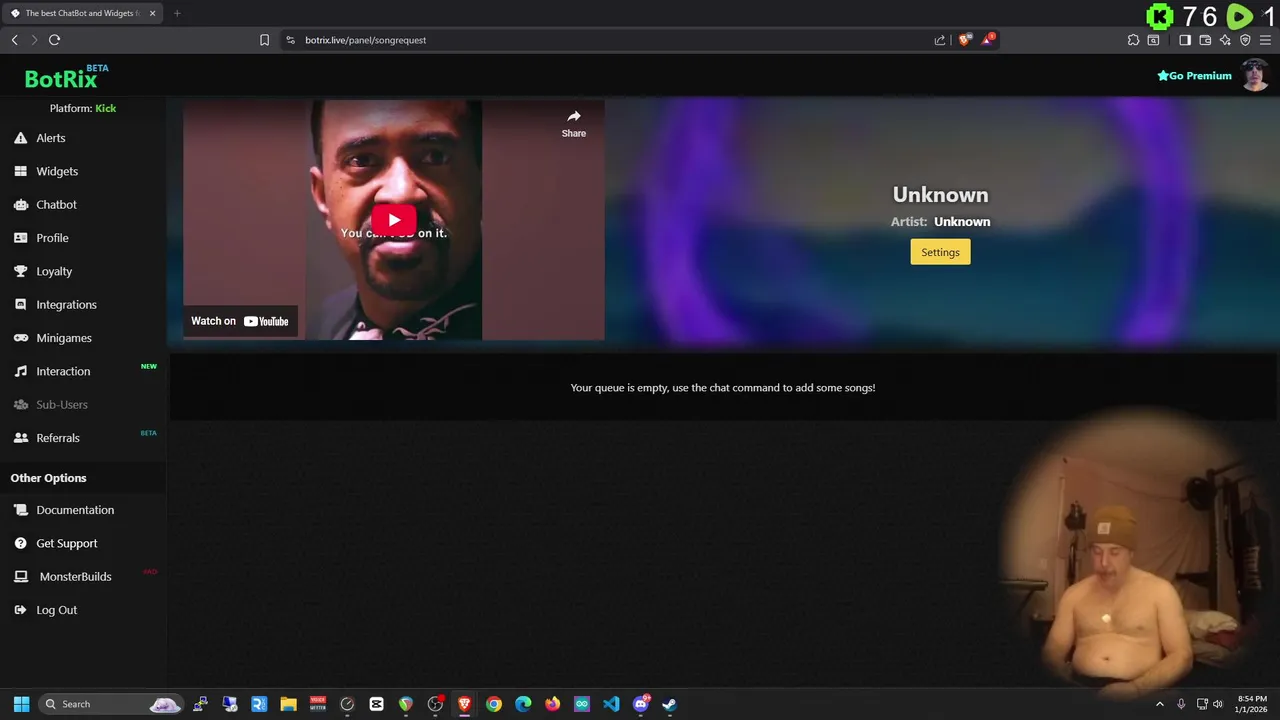Reload the page
This screenshot has height=720, width=1280.
[54, 40]
